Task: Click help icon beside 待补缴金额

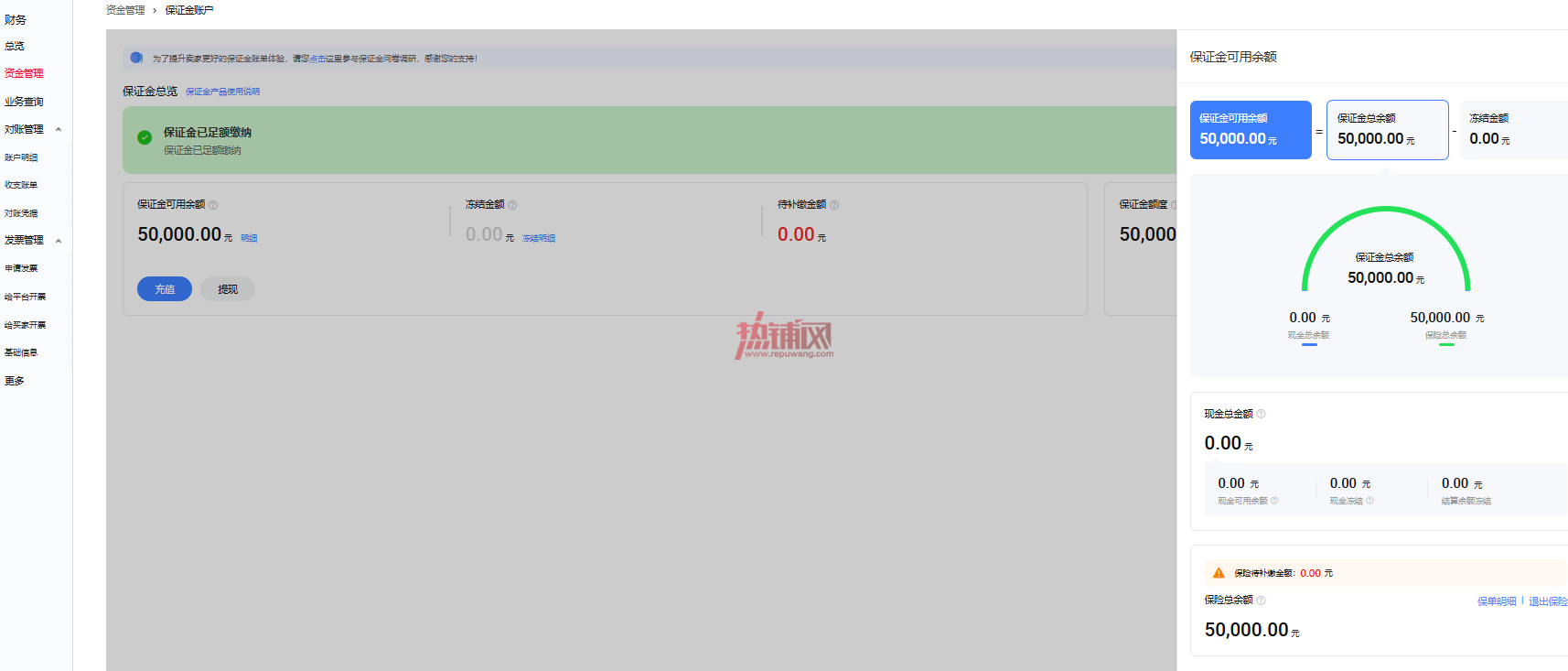Action: pyautogui.click(x=834, y=205)
